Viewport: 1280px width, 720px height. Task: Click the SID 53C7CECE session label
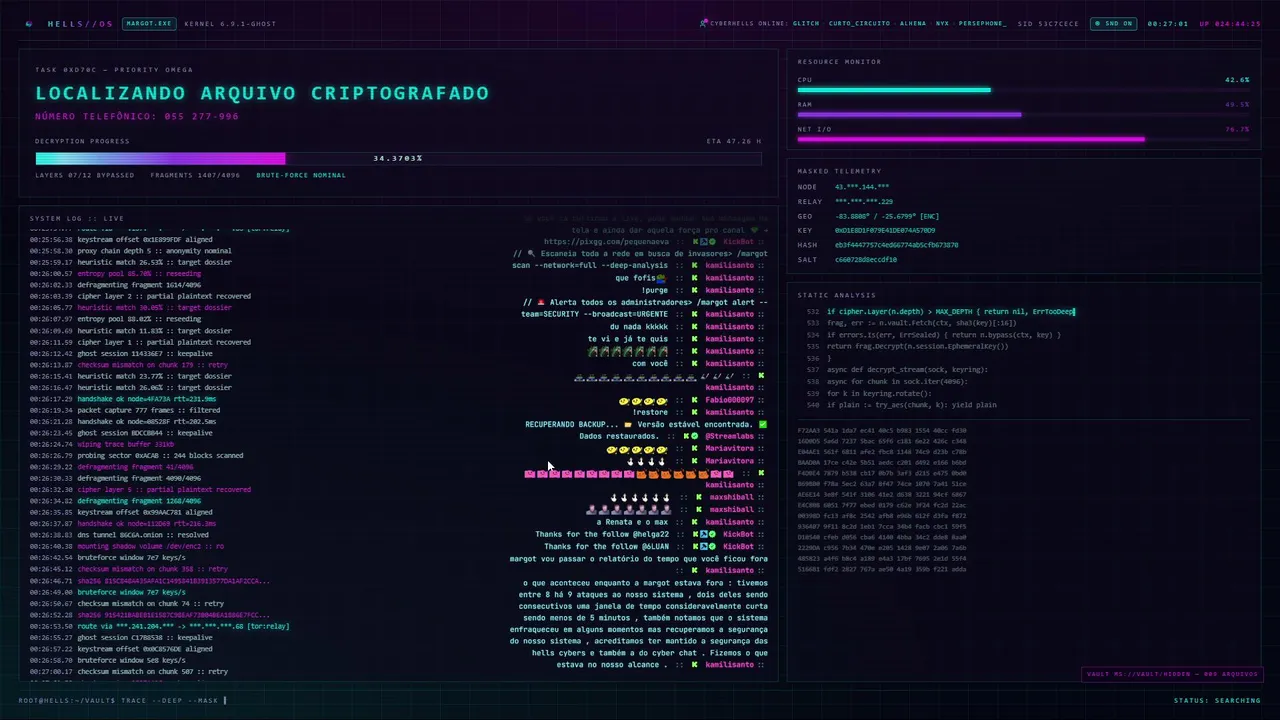pos(1048,23)
